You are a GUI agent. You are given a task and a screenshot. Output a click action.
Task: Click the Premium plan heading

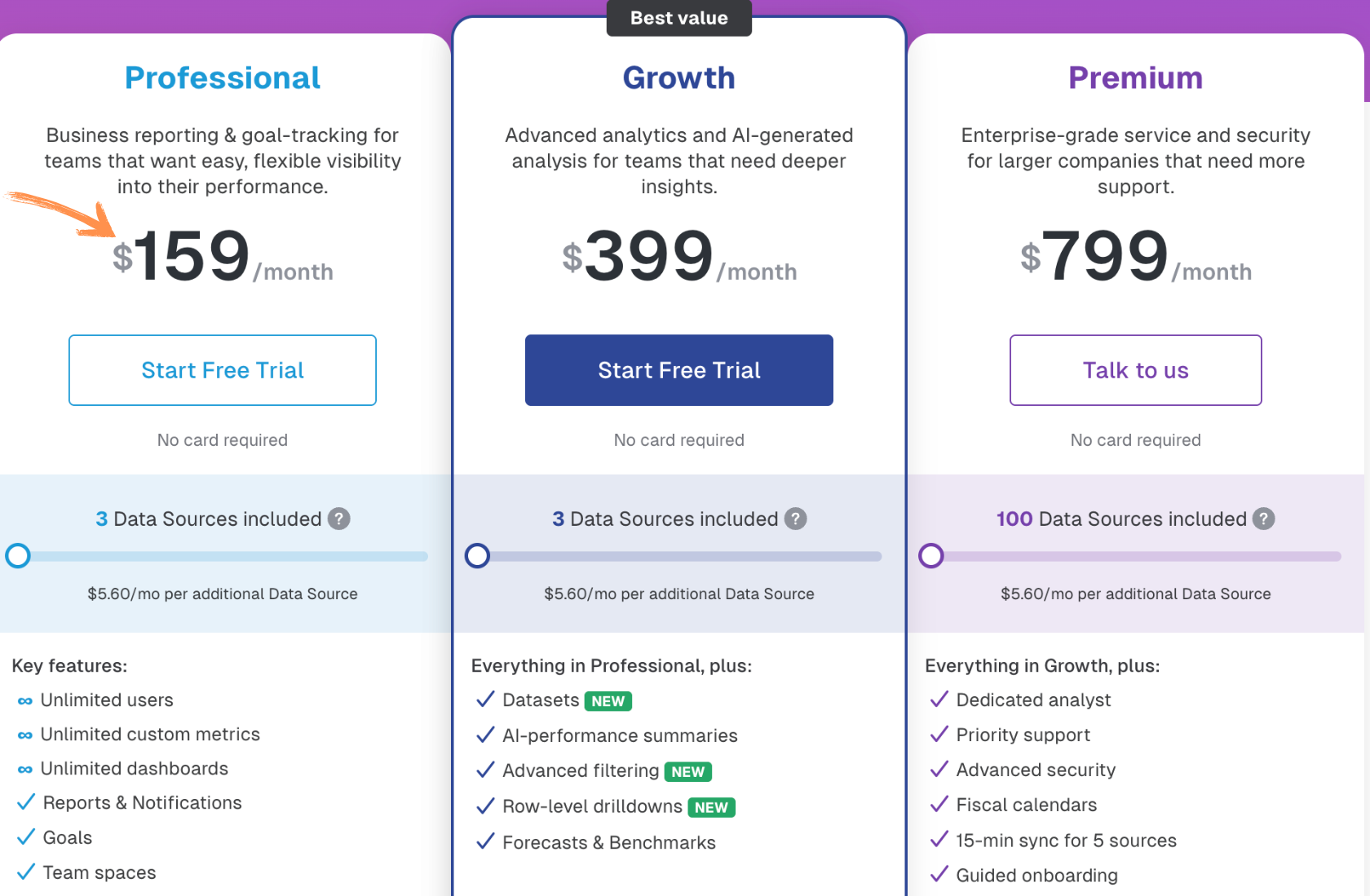coord(1135,78)
